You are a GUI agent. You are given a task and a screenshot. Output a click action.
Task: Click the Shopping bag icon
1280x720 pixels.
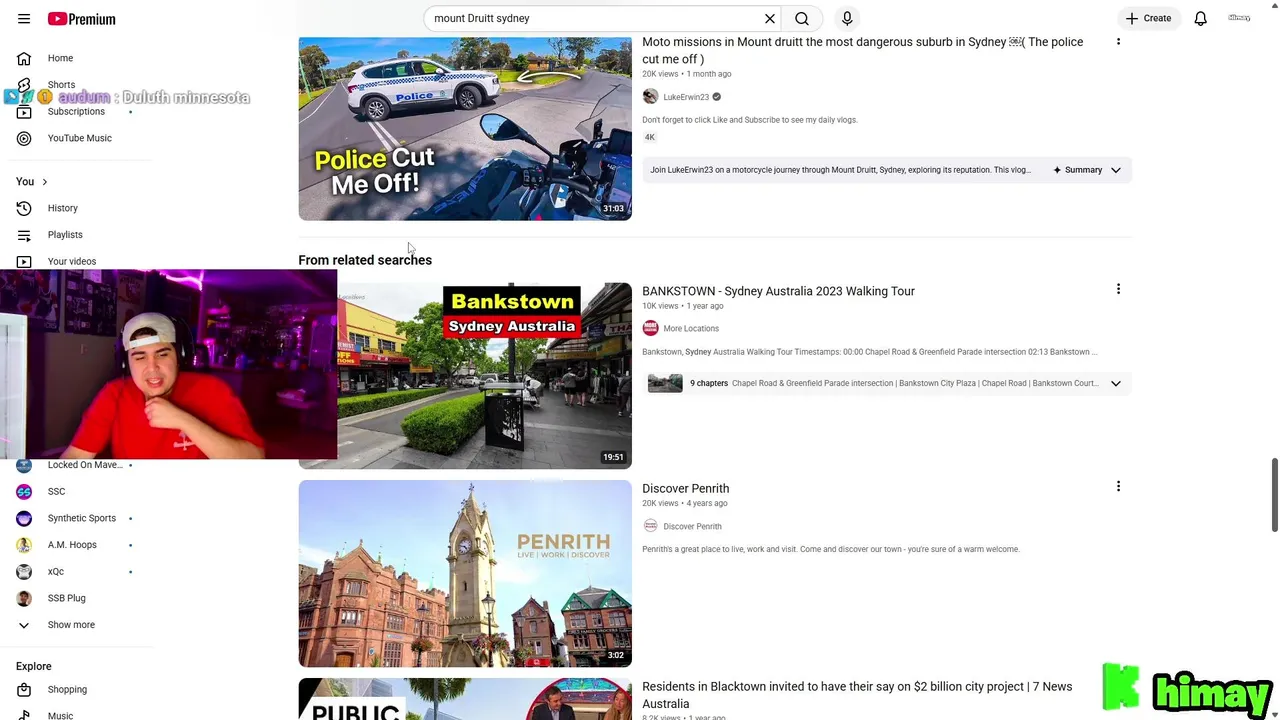pos(24,689)
